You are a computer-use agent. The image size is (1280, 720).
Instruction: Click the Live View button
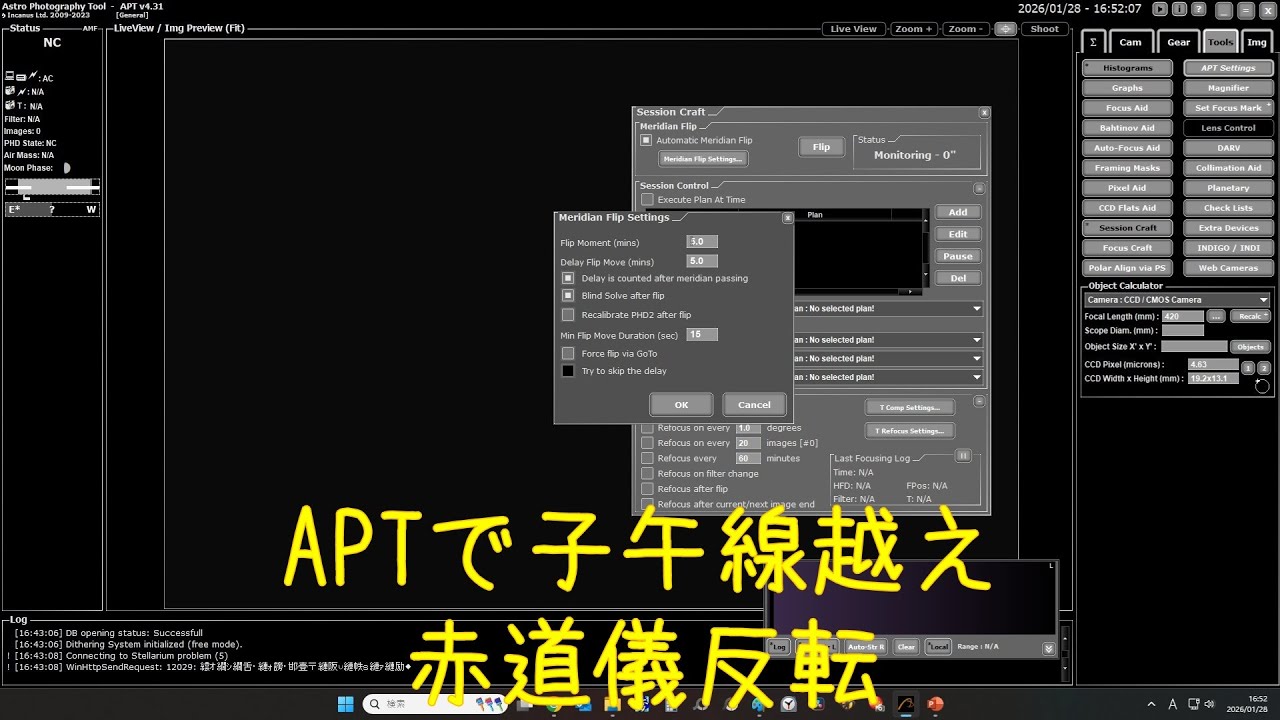(x=853, y=29)
